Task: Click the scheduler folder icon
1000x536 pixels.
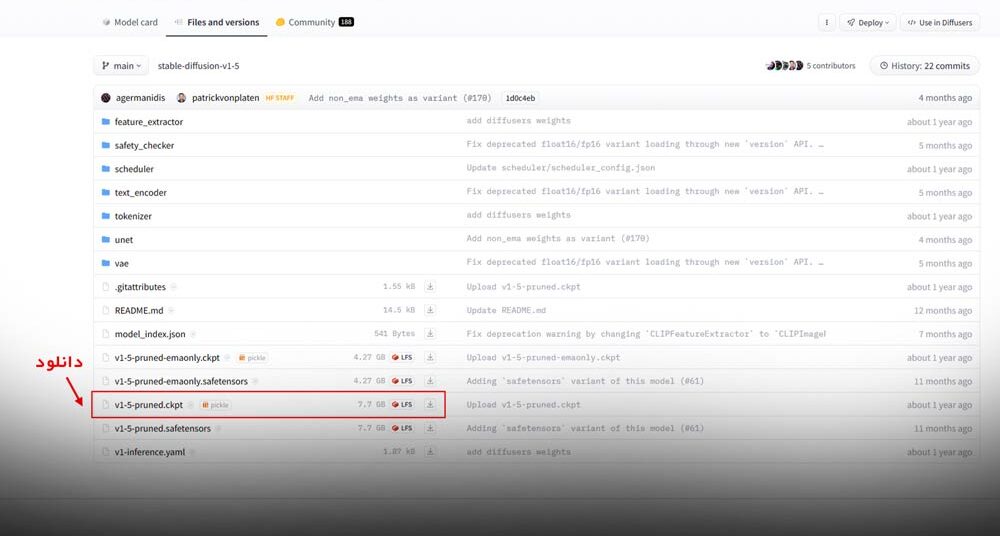Action: [106, 168]
